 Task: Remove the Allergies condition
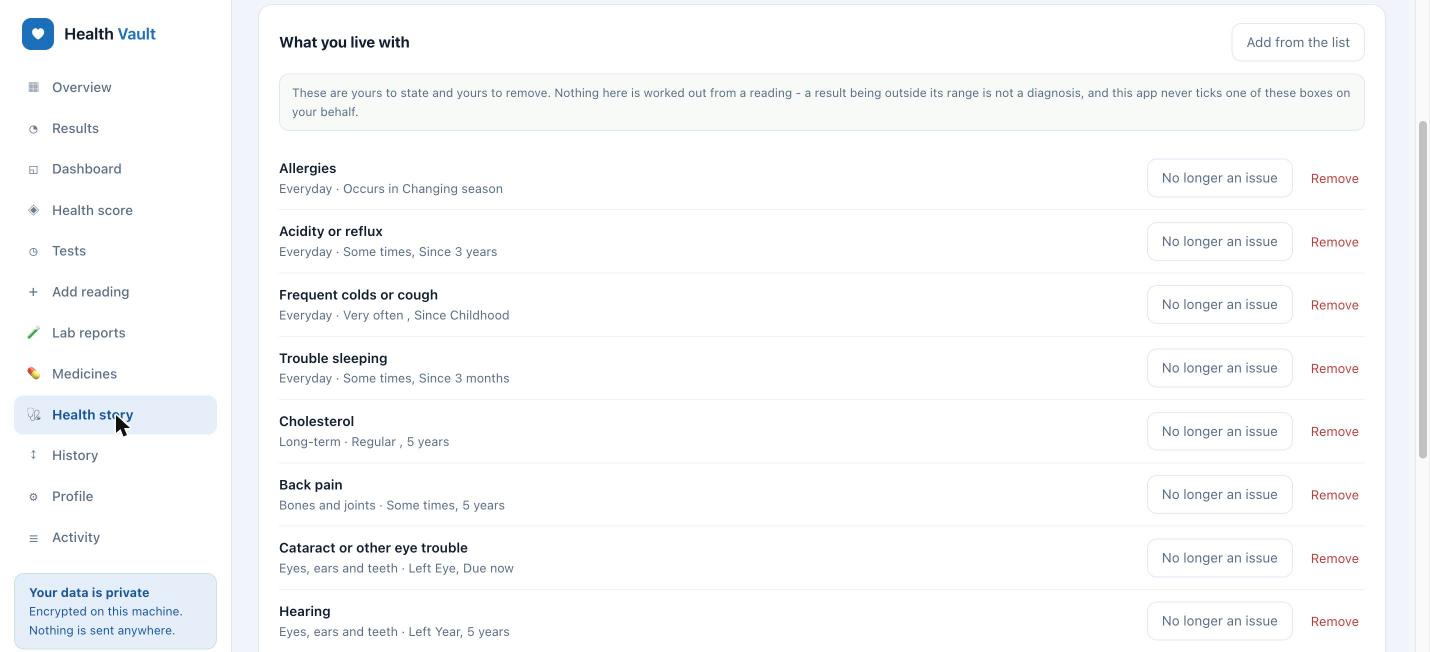(x=1334, y=178)
